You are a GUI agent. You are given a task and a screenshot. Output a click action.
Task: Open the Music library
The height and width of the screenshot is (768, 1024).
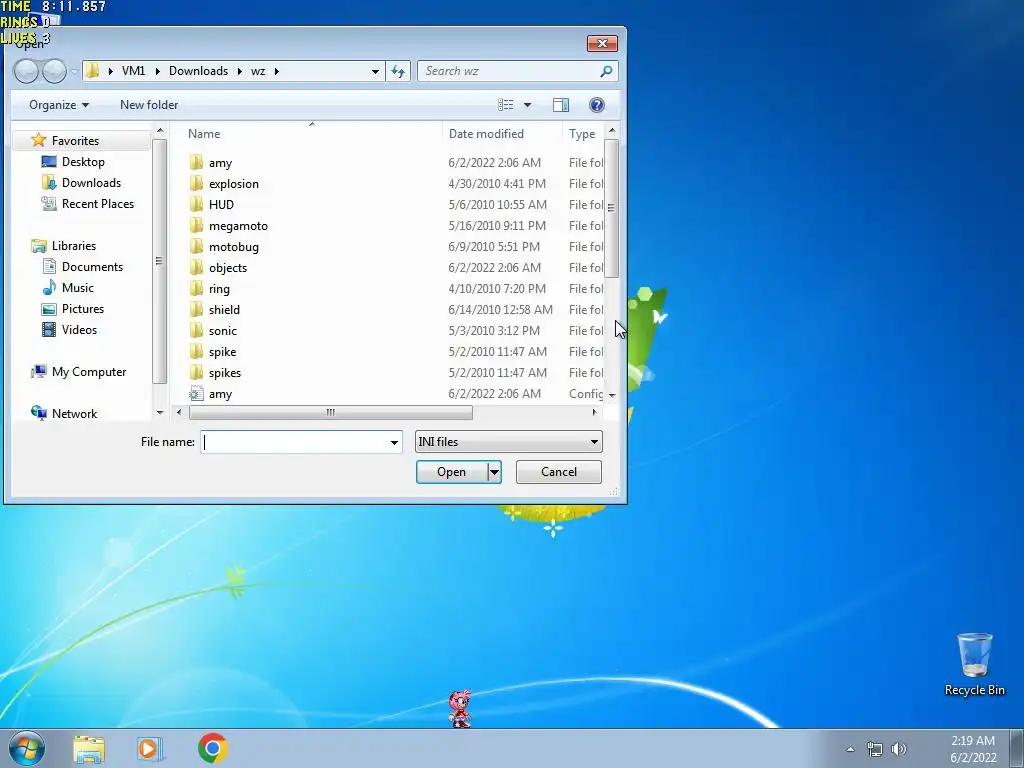tap(77, 287)
